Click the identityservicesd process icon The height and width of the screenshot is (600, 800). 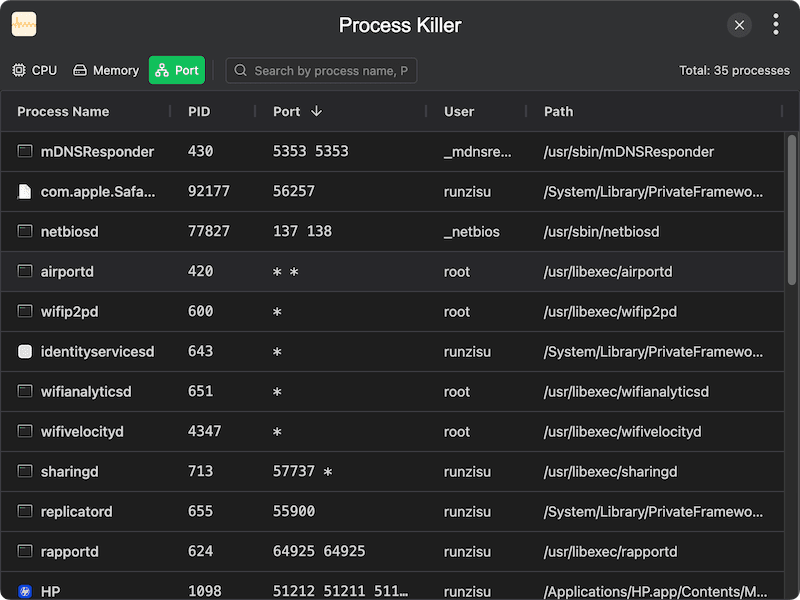coord(25,352)
